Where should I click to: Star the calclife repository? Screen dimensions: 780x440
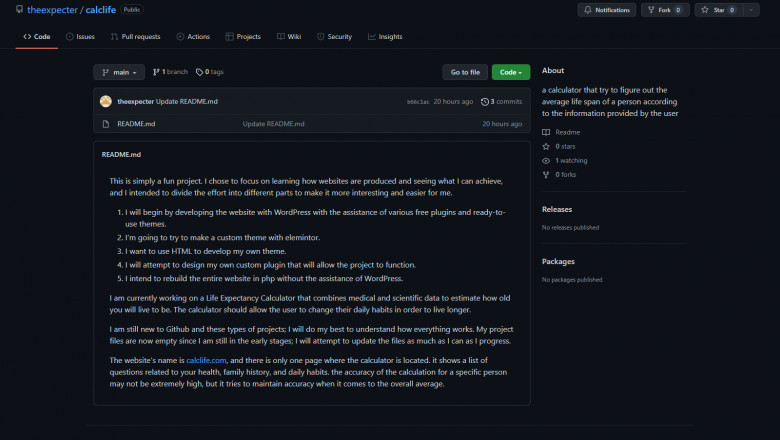pyautogui.click(x=711, y=10)
